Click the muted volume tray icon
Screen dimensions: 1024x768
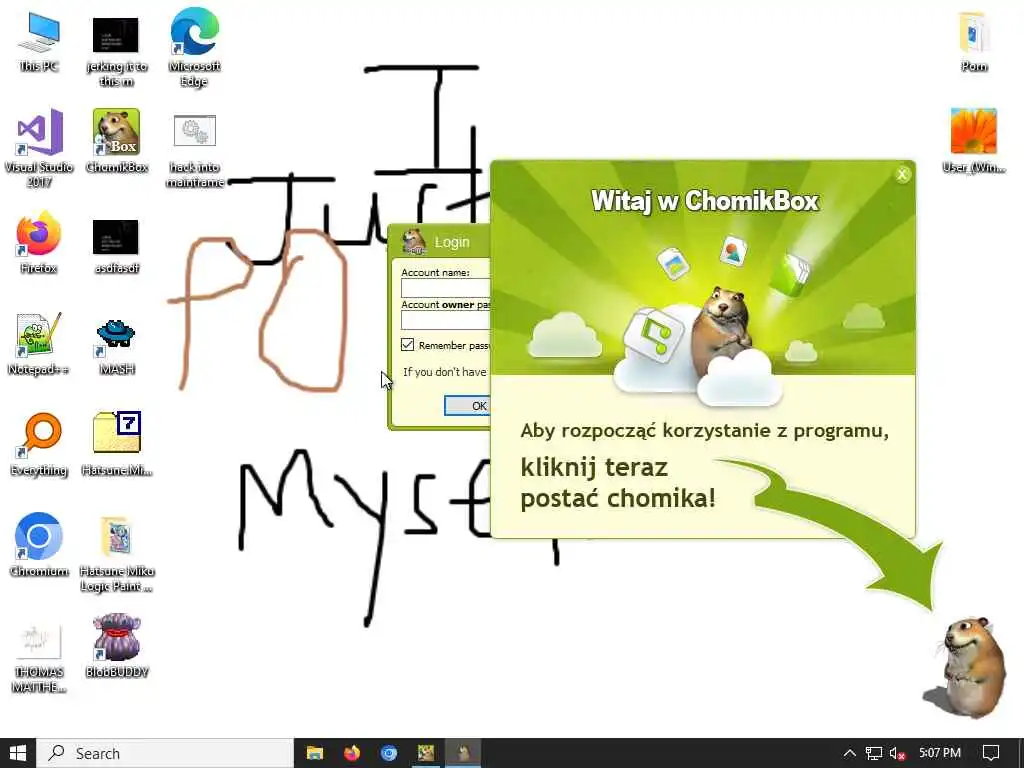pos(897,753)
